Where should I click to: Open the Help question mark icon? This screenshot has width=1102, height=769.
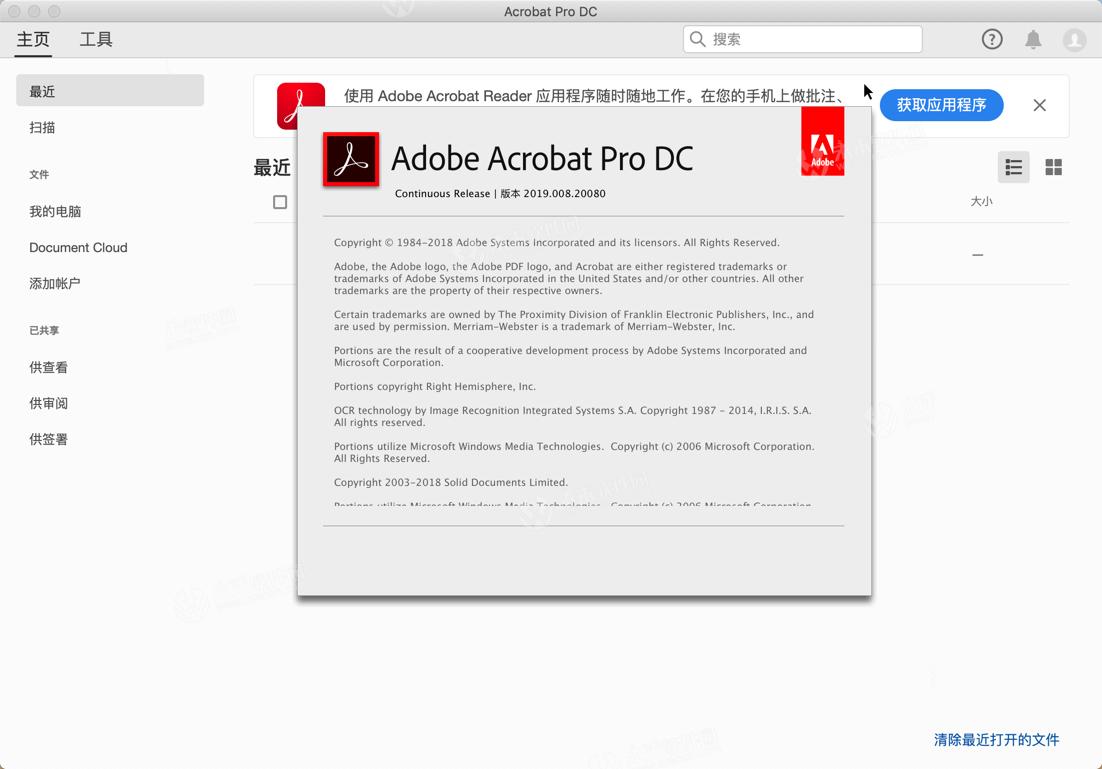point(991,38)
